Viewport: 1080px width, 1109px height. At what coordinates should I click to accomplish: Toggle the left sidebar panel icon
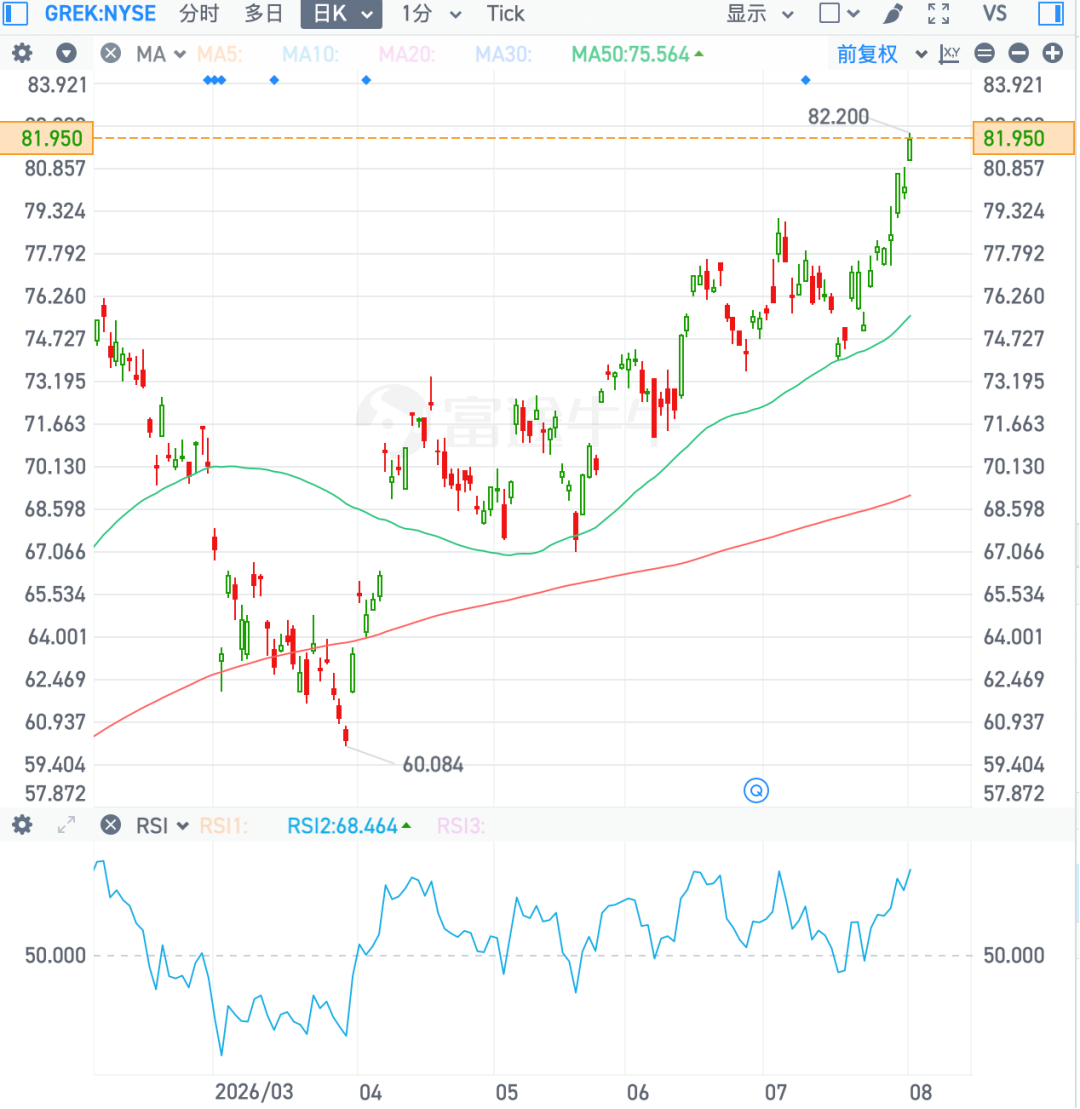(15, 13)
